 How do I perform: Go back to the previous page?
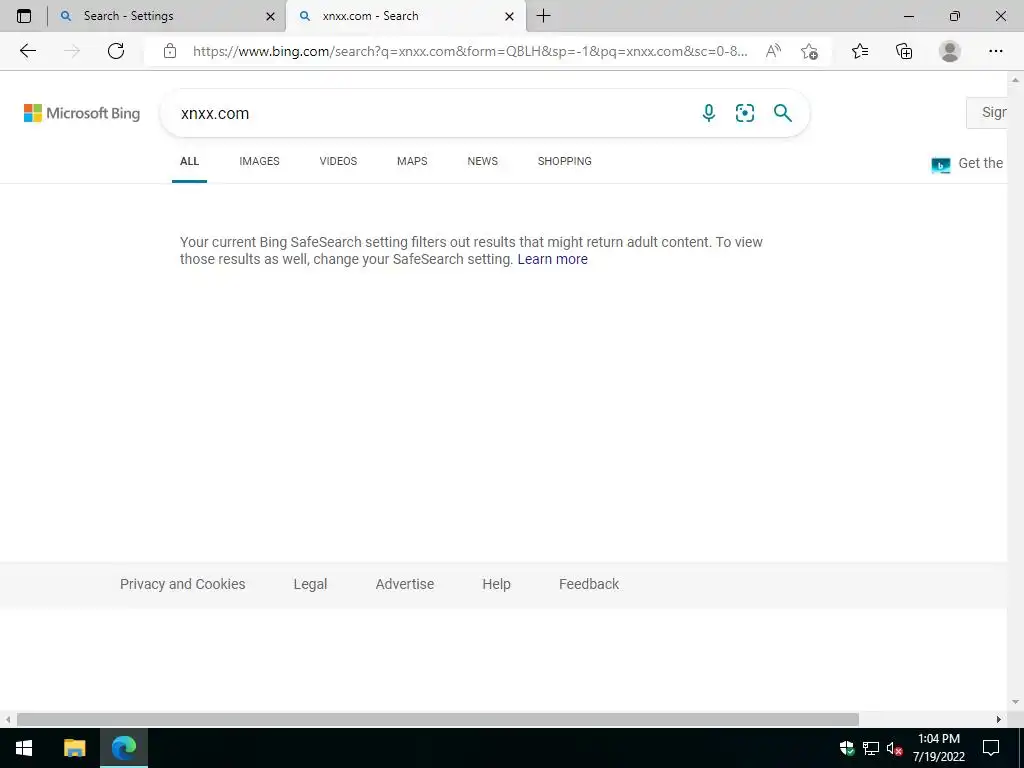tap(28, 51)
